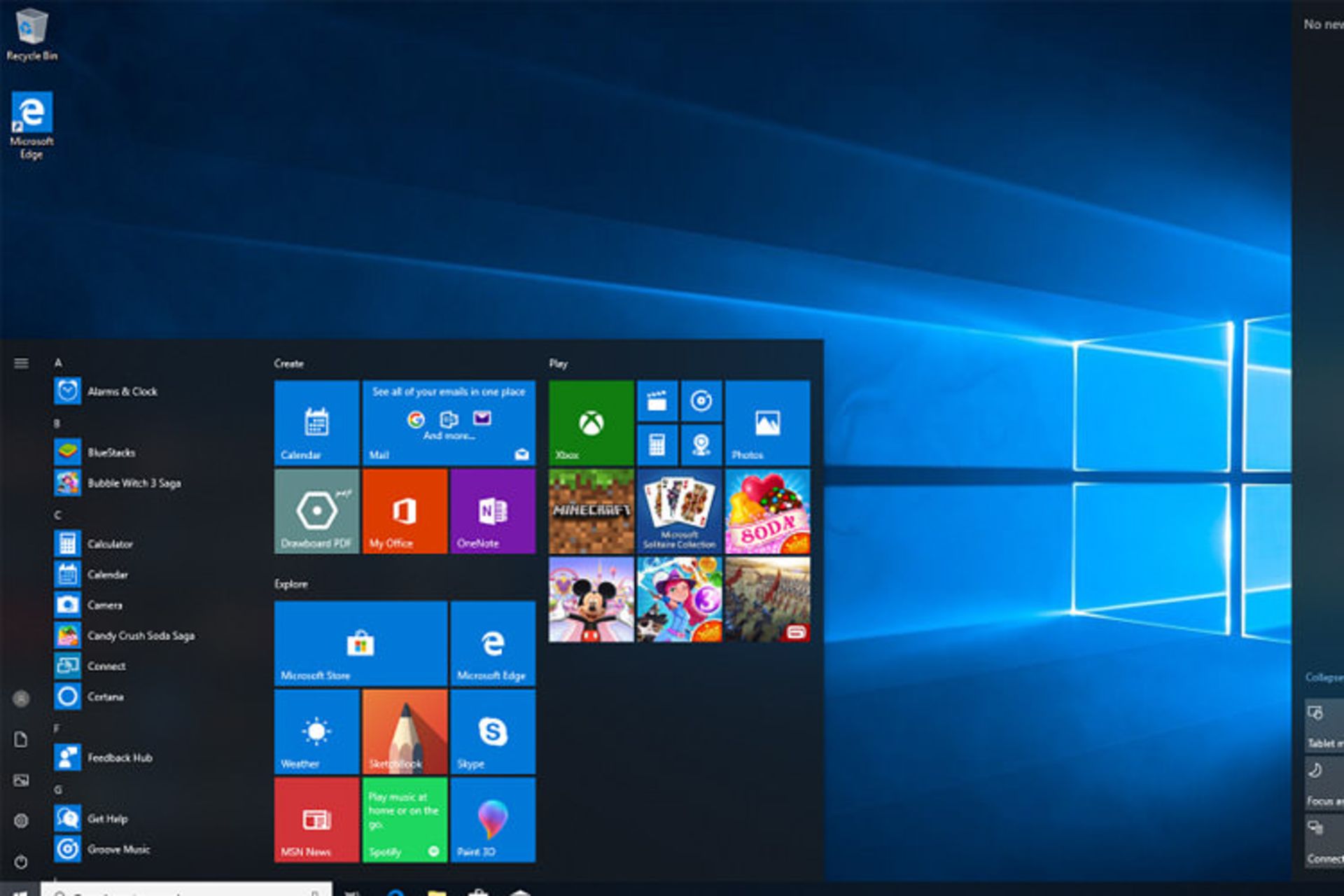Open the user account button in Start rail
This screenshot has height=896, width=1344.
(21, 699)
